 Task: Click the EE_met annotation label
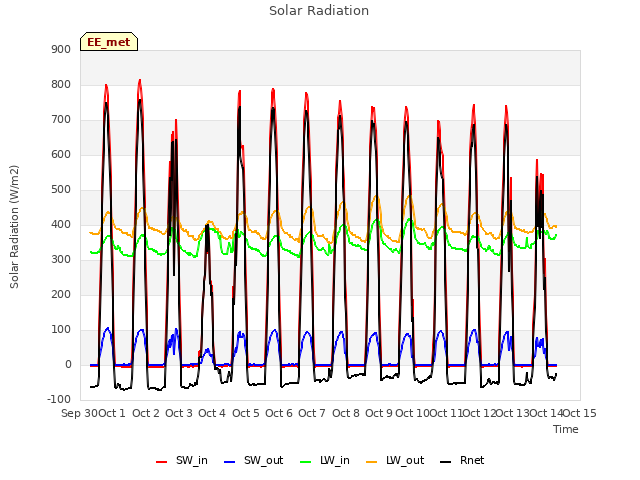(109, 42)
